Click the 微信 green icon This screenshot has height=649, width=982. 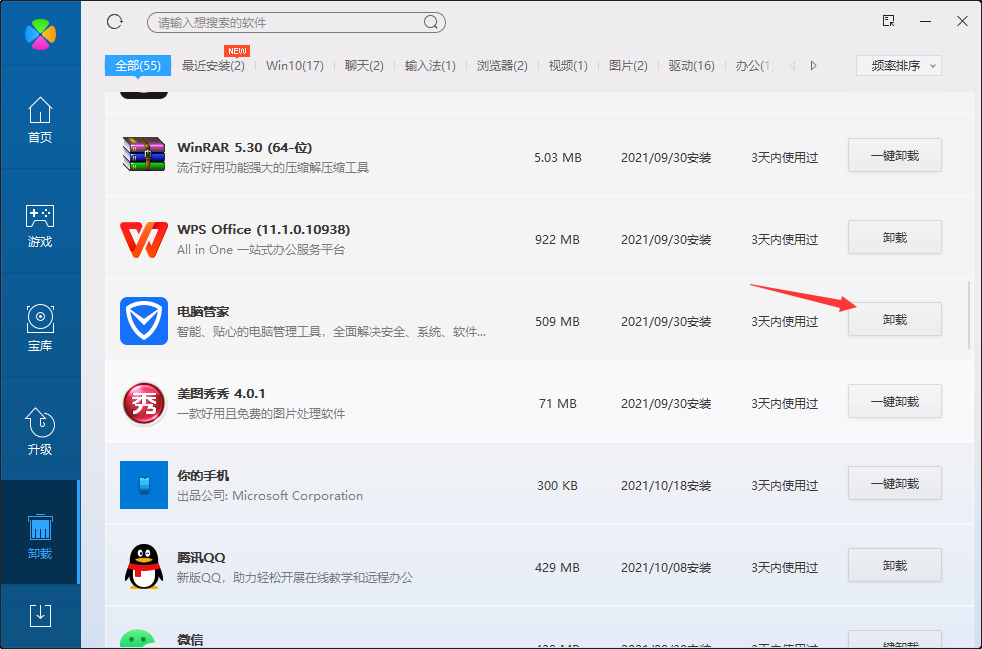pos(138,638)
